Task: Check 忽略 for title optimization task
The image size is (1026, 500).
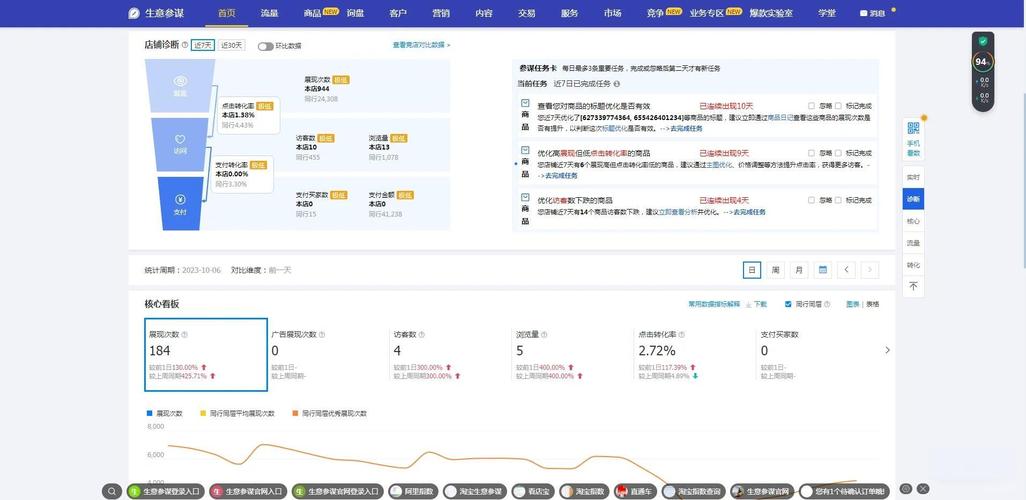Action: [x=811, y=105]
